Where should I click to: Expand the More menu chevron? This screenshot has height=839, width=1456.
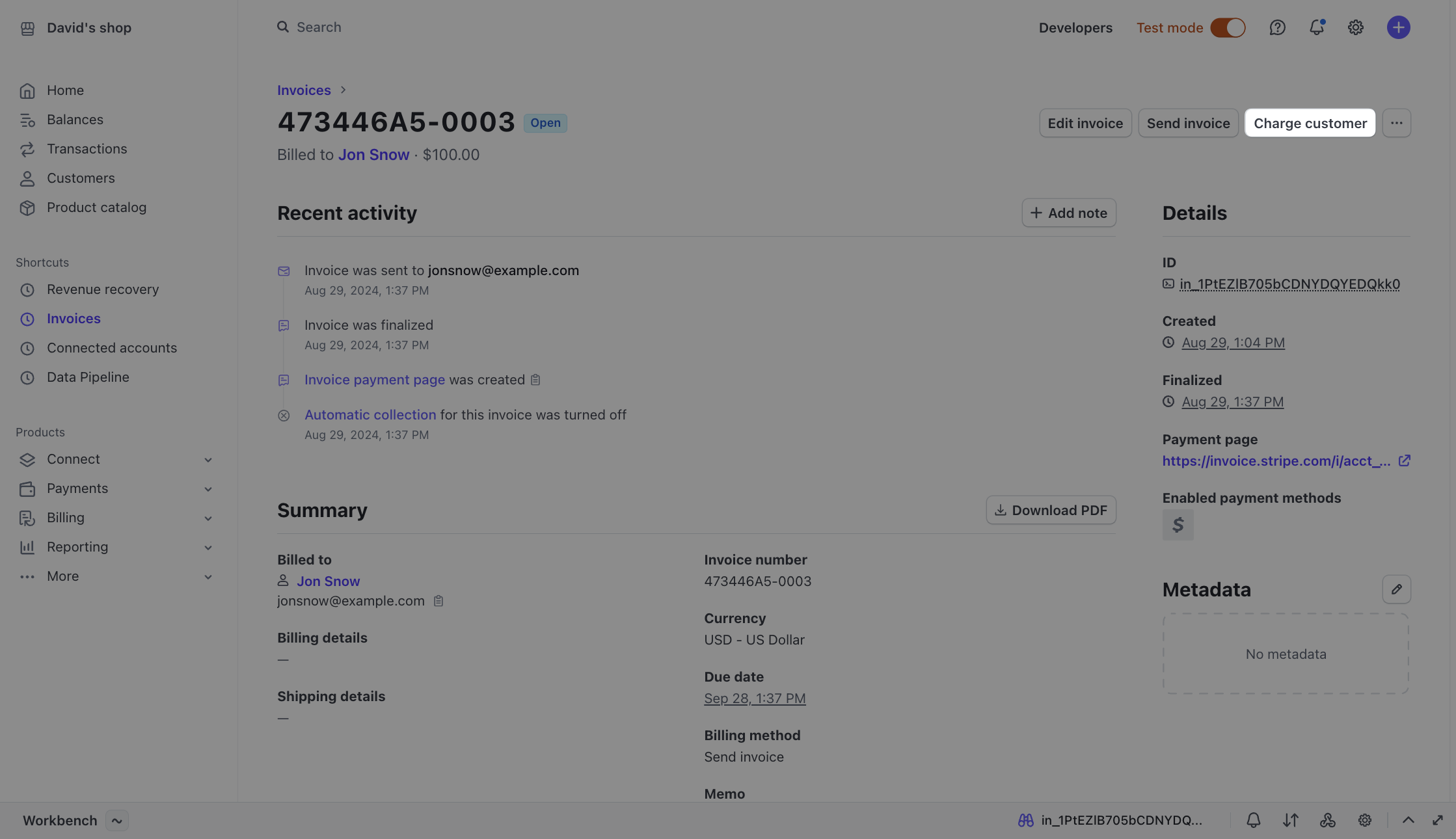[x=208, y=577]
